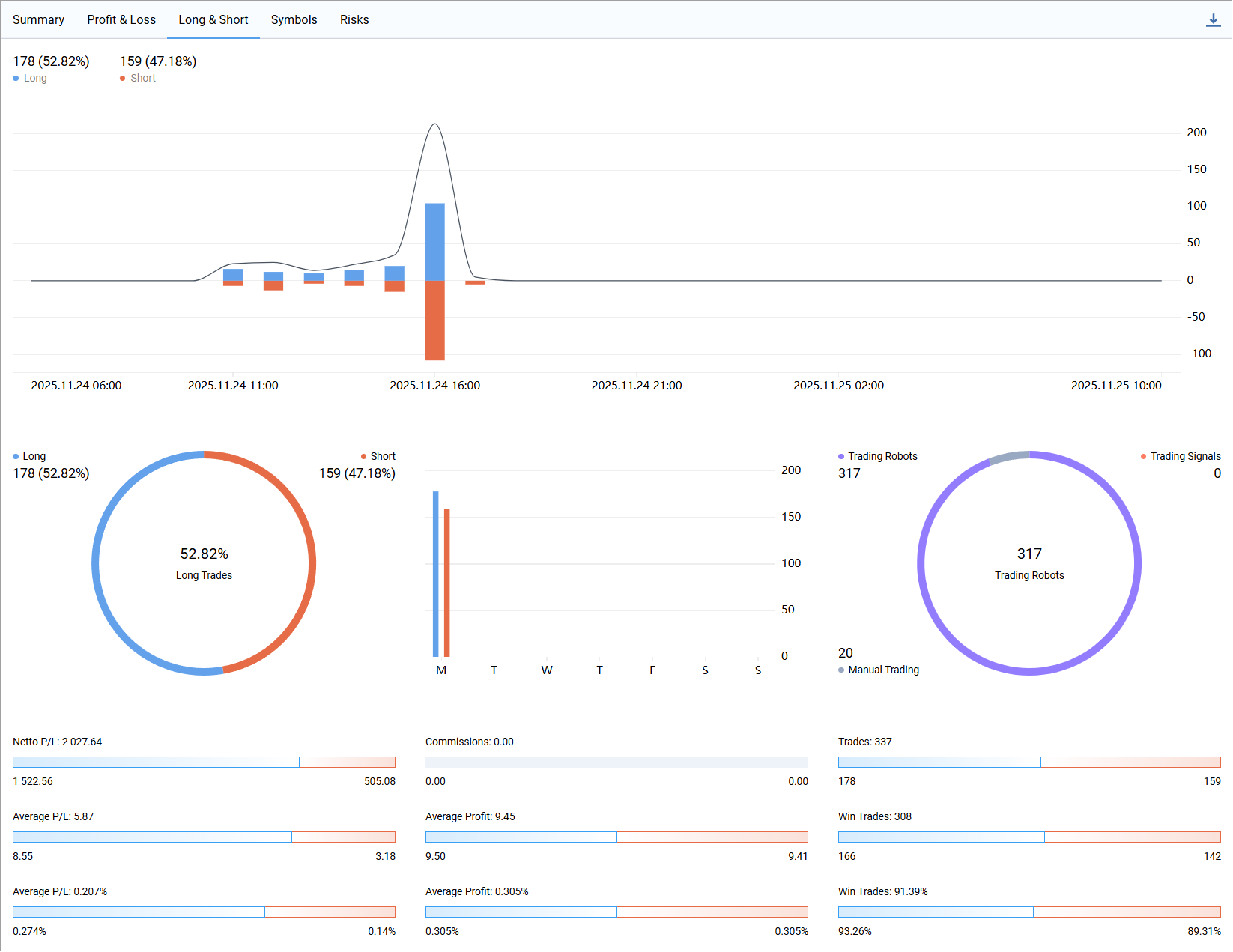The height and width of the screenshot is (952, 1233).
Task: Click the tallest blue long bar at 16:00
Action: [x=434, y=241]
